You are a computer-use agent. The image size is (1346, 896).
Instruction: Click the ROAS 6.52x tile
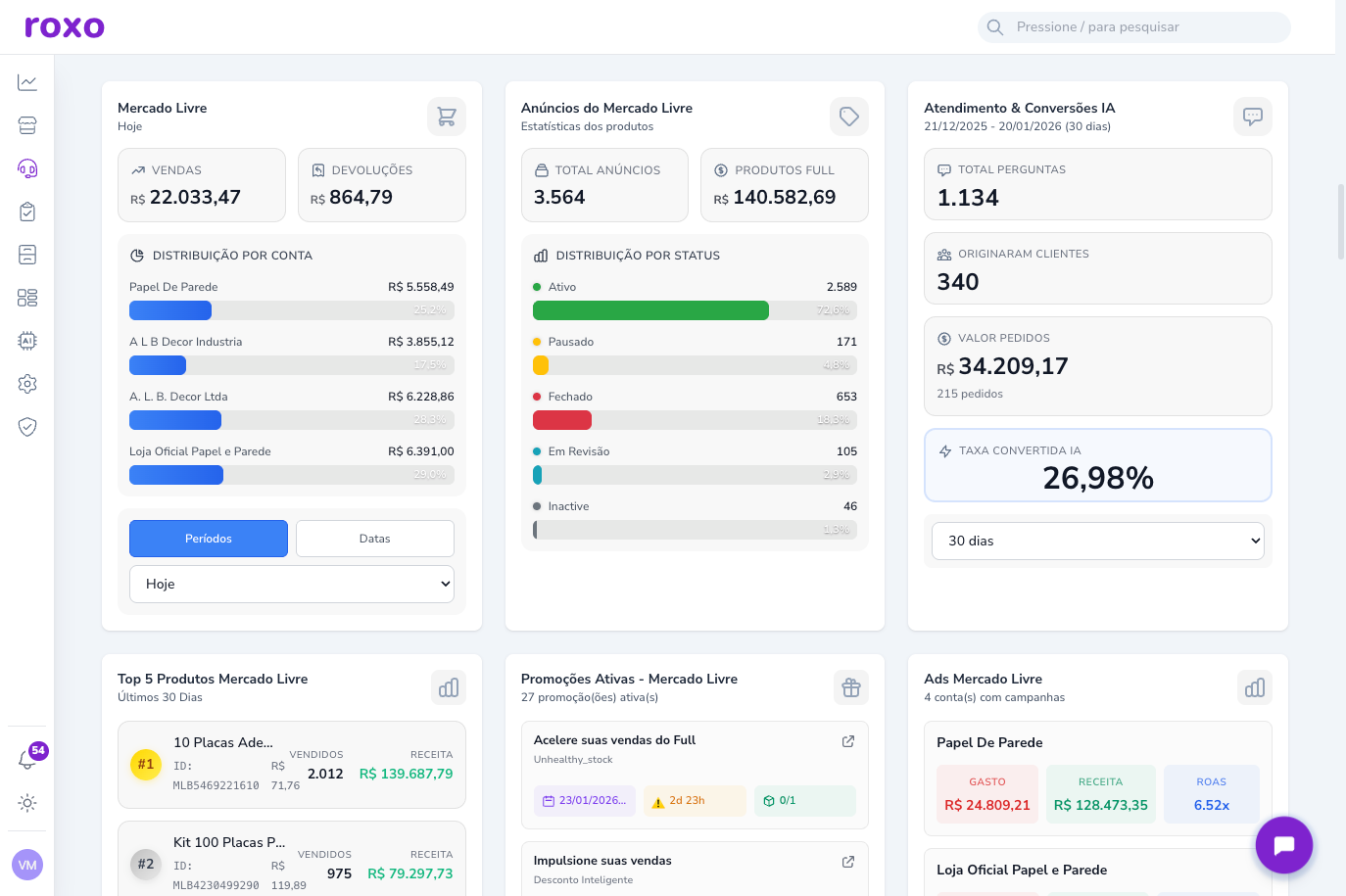point(1212,794)
